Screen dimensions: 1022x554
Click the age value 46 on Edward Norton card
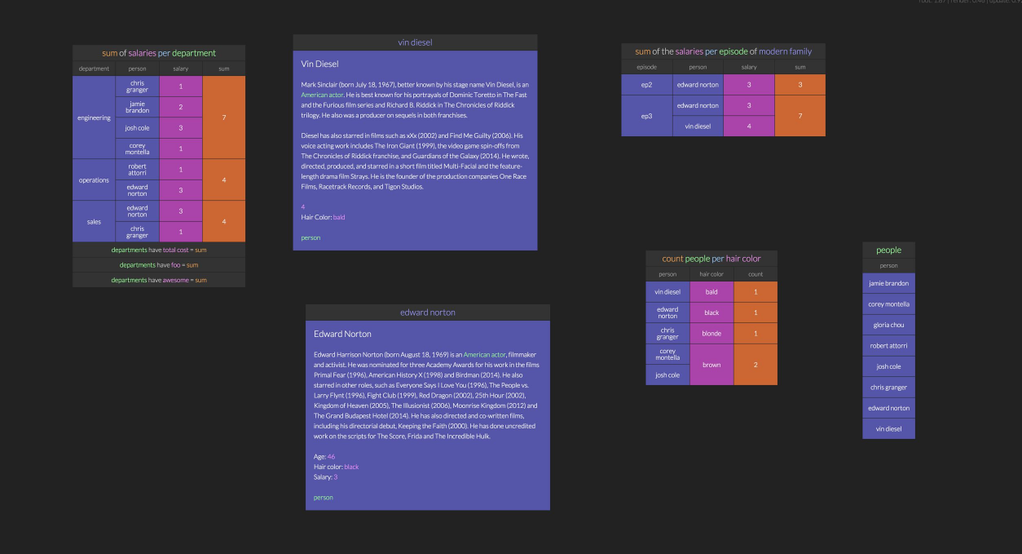click(x=331, y=457)
